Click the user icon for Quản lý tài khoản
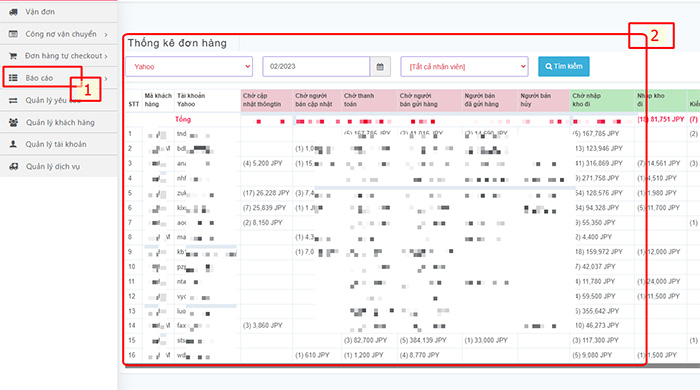The width and height of the screenshot is (700, 390). click(x=13, y=144)
